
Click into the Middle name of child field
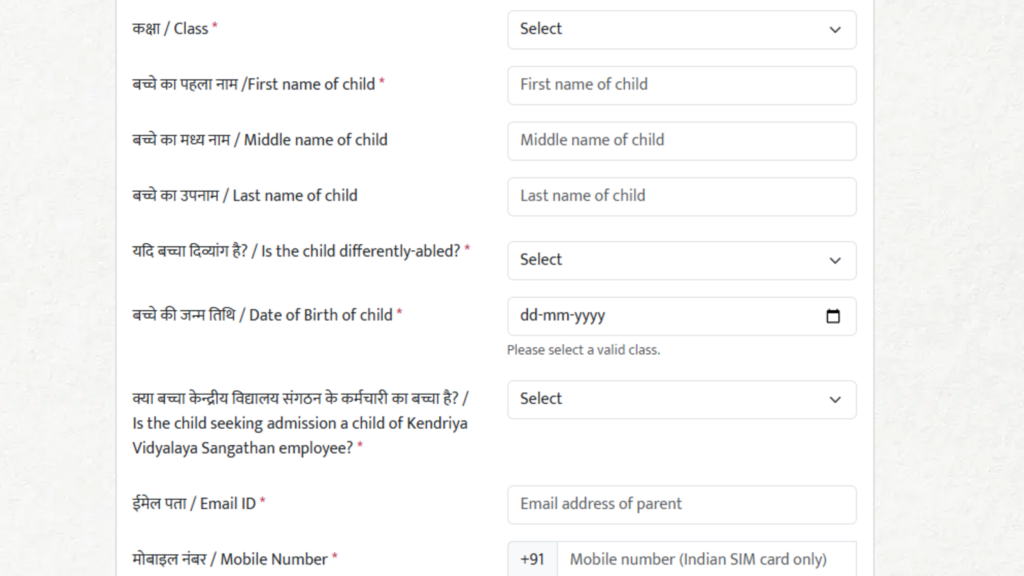point(681,140)
